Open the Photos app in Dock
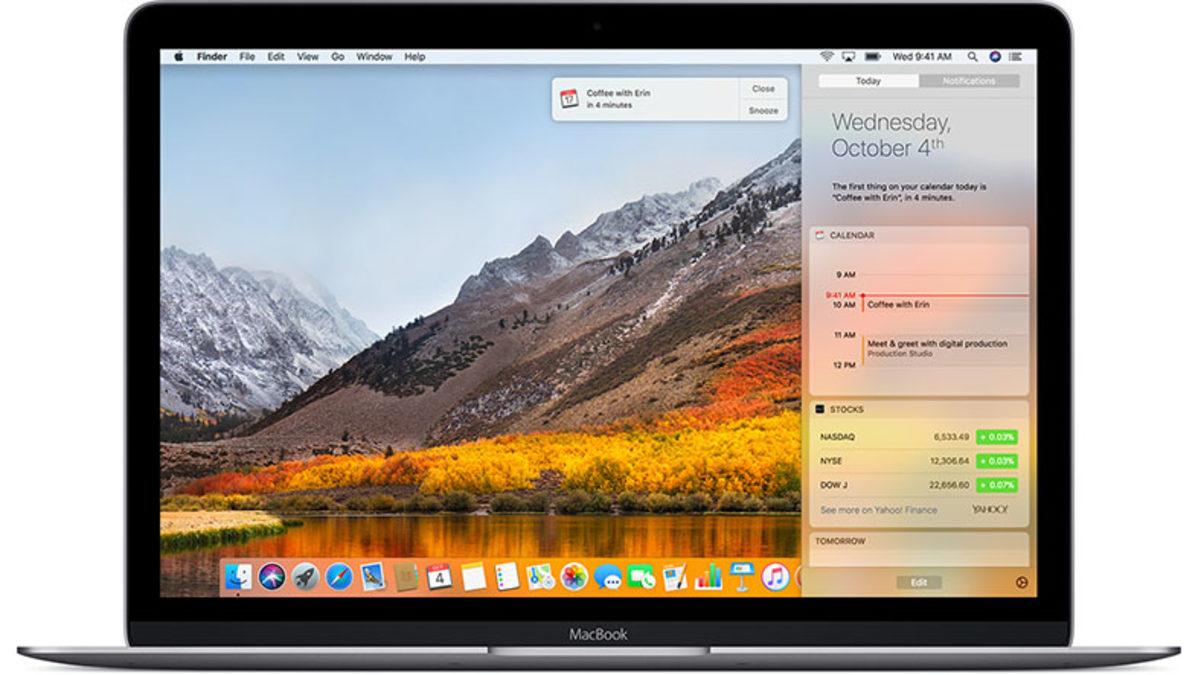1200x675 pixels. pos(573,576)
